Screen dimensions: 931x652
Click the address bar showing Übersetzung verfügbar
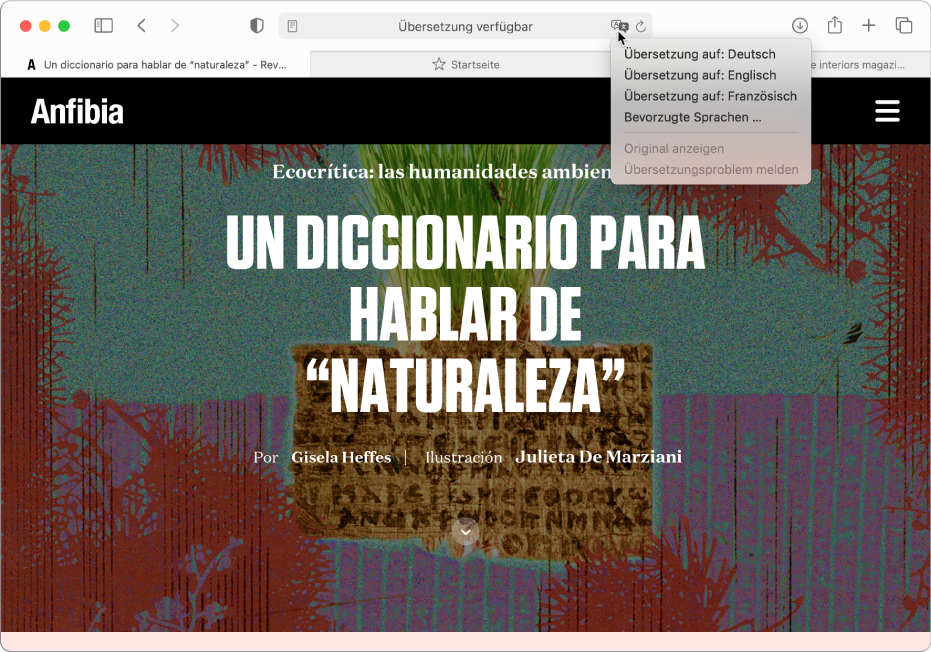(x=466, y=27)
